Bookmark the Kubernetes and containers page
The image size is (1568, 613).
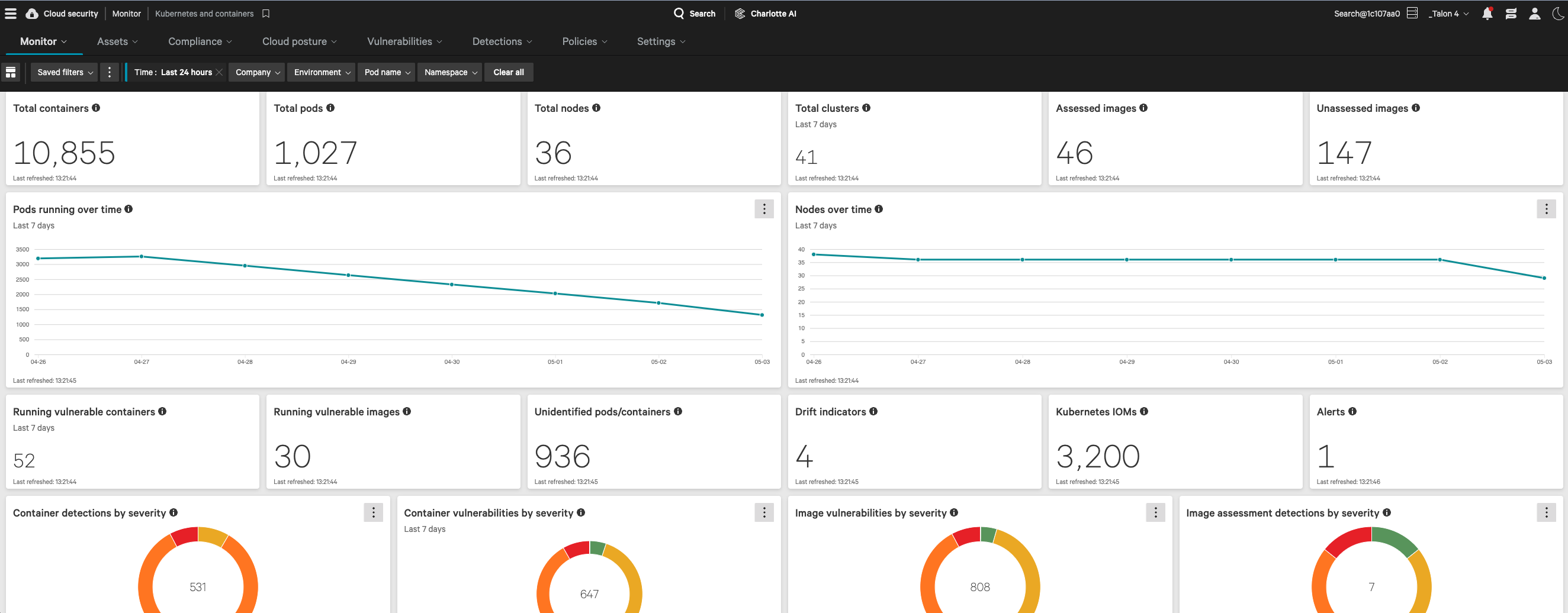(266, 14)
